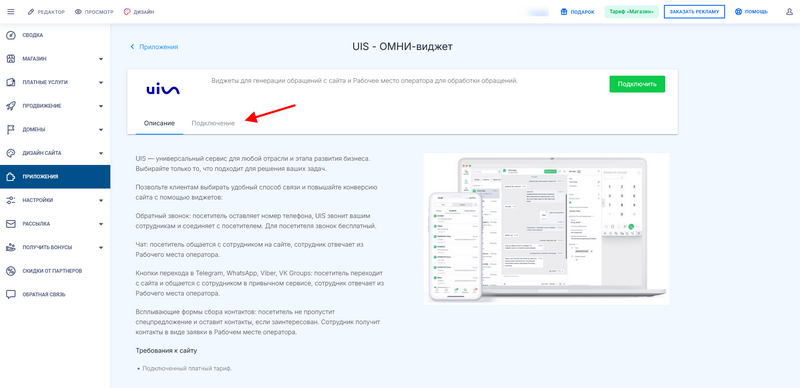The width and height of the screenshot is (800, 388).
Task: Click the Просмотр eye icon
Action: click(79, 12)
